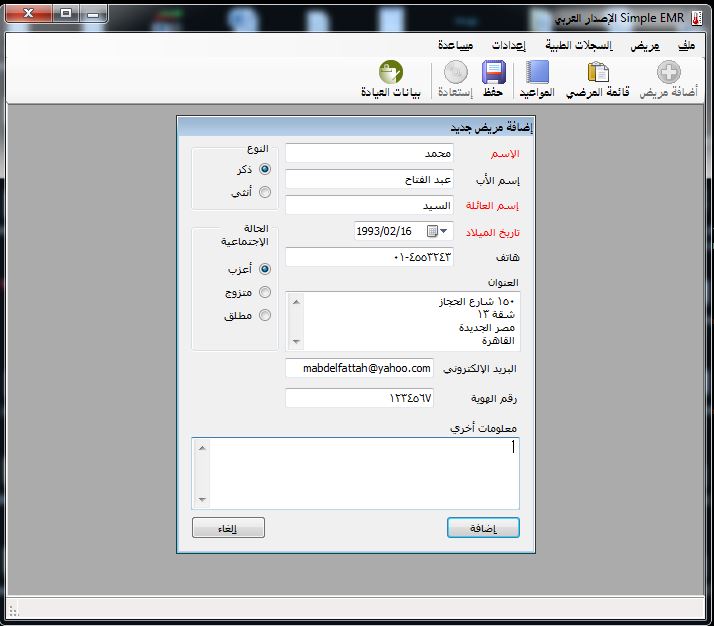The width and height of the screenshot is (714, 626).
Task: Click the Save (حفظ) floppy disk icon
Action: tap(494, 72)
